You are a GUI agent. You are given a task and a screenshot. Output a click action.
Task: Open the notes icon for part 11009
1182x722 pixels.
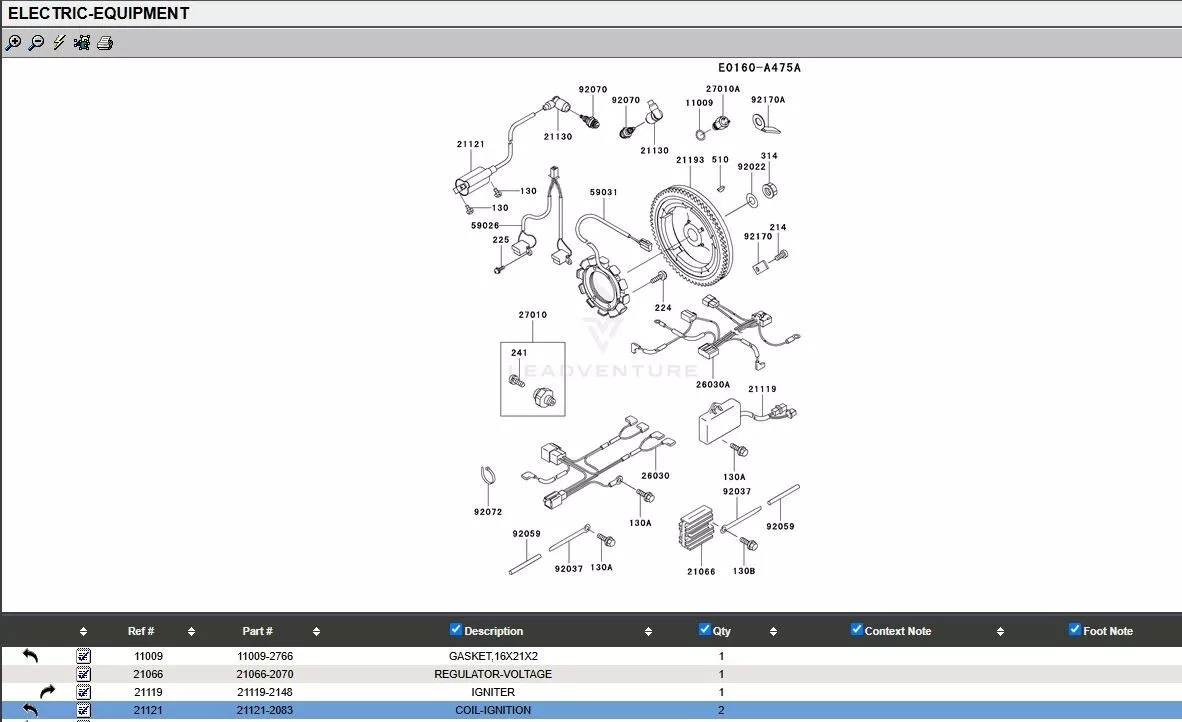tap(83, 656)
